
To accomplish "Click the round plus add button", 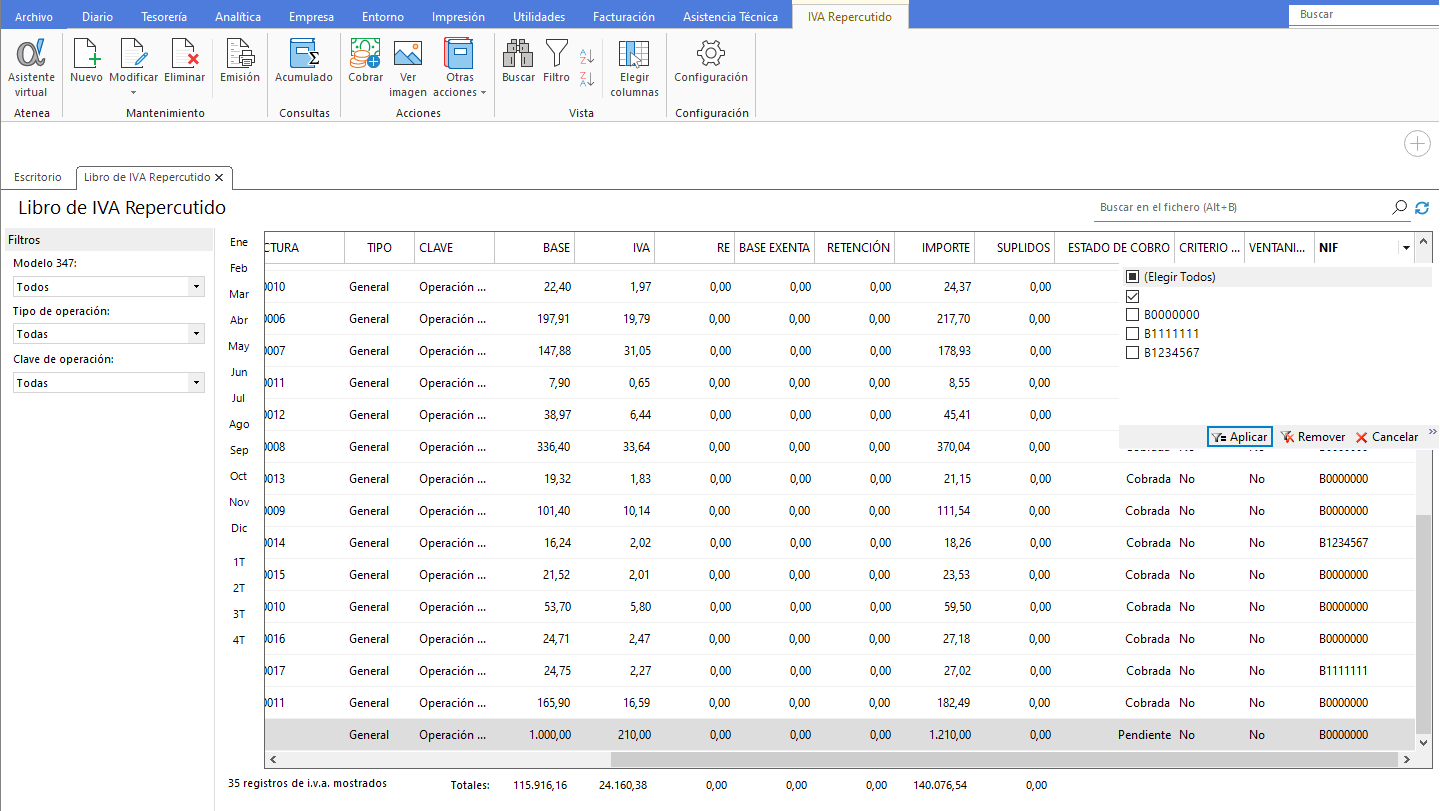I will point(1417,144).
